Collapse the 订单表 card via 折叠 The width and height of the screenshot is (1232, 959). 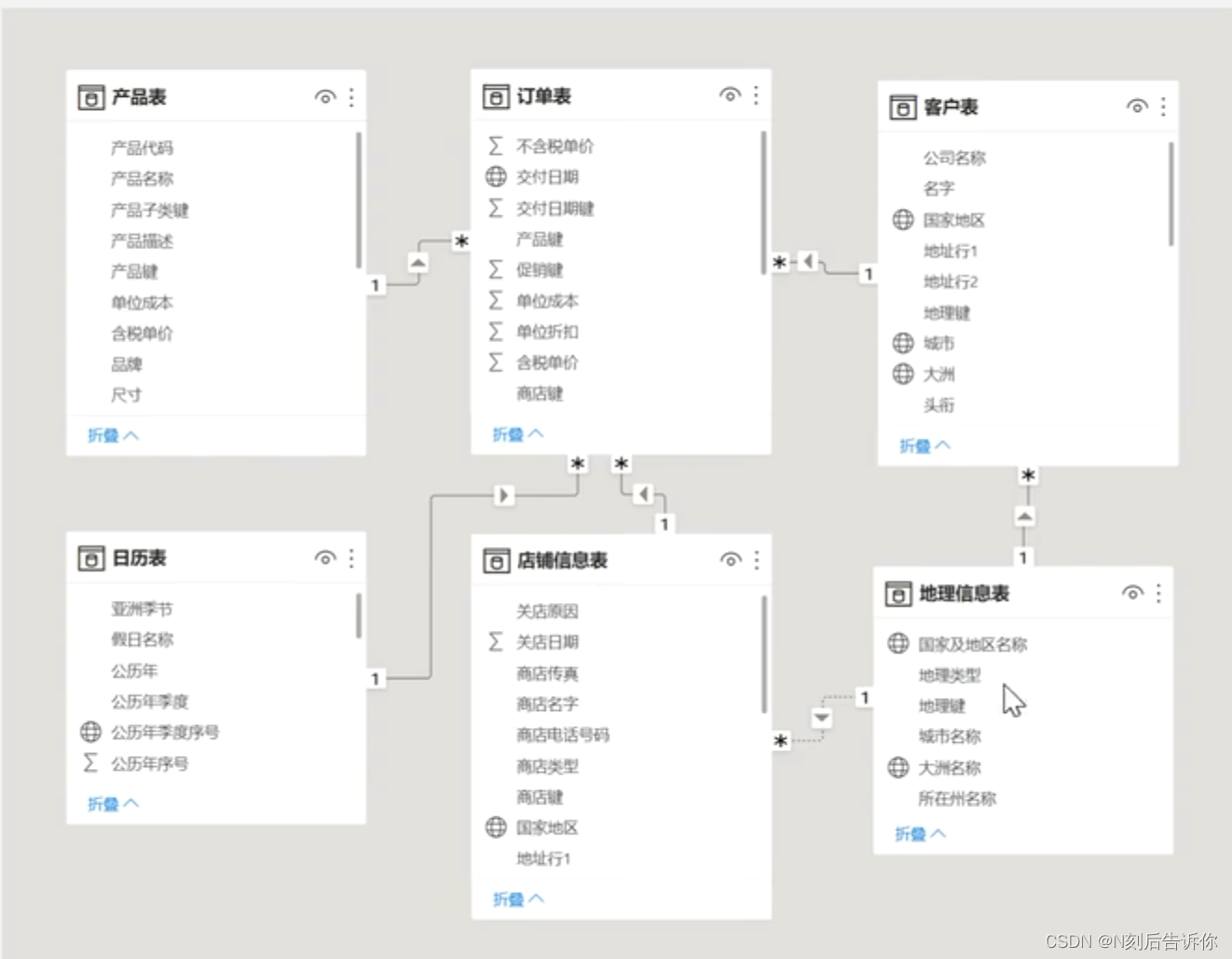click(x=518, y=434)
